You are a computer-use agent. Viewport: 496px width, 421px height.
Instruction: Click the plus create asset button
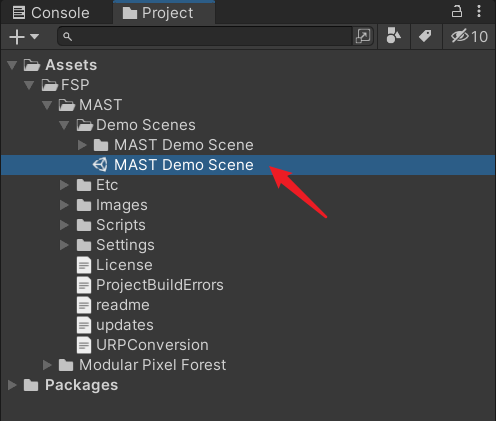pos(17,36)
